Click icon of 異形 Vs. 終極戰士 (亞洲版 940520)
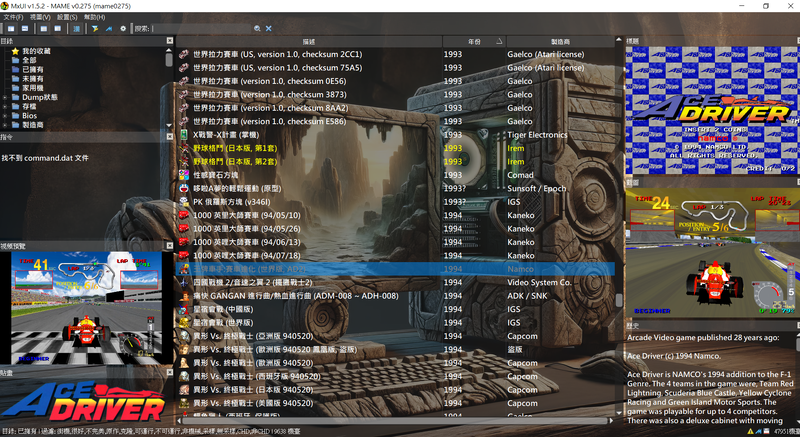Screen dimensions: 800x437 [184, 336]
